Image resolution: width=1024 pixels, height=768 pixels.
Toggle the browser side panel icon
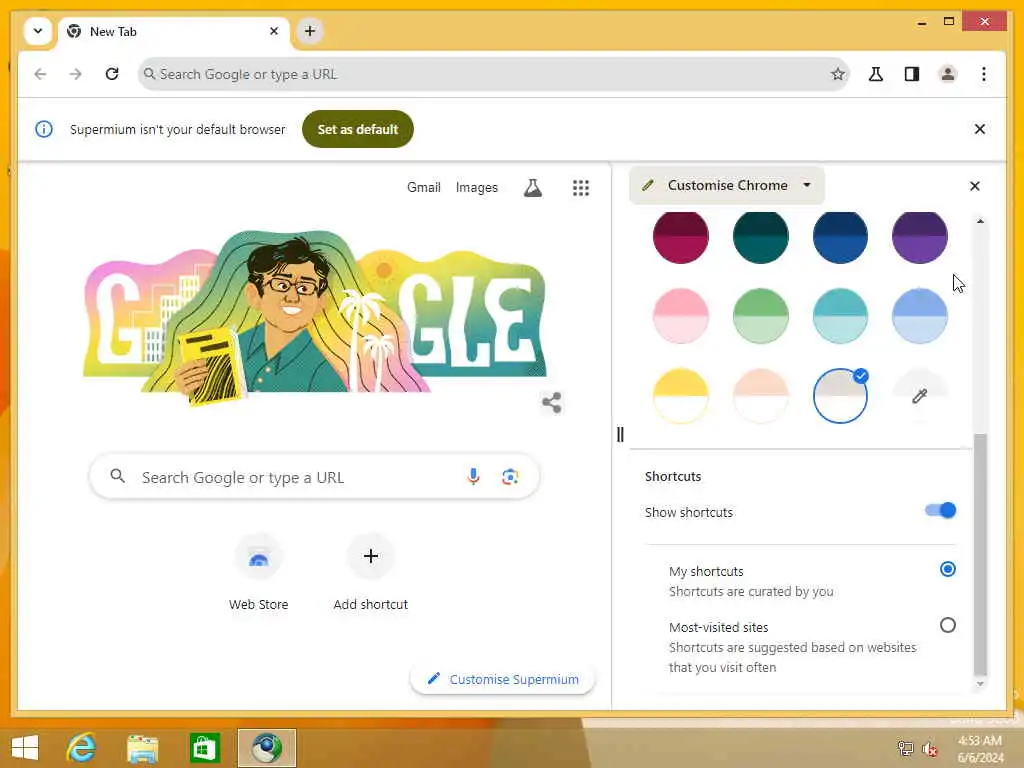(x=912, y=74)
